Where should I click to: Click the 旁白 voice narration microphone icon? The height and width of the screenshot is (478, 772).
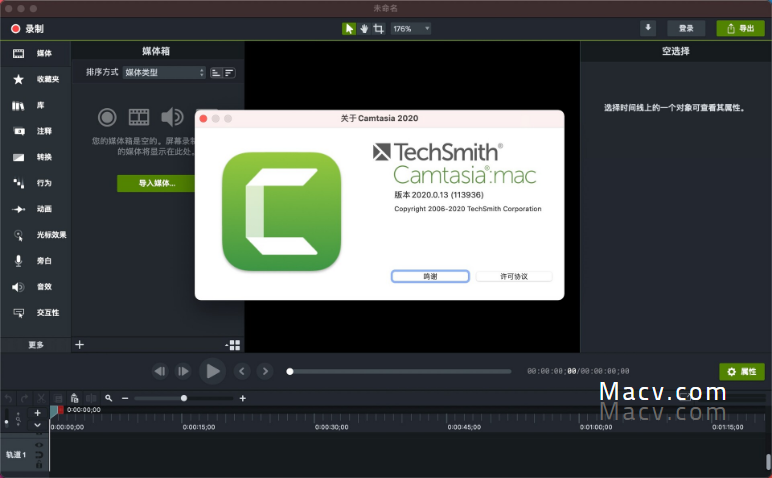click(18, 261)
